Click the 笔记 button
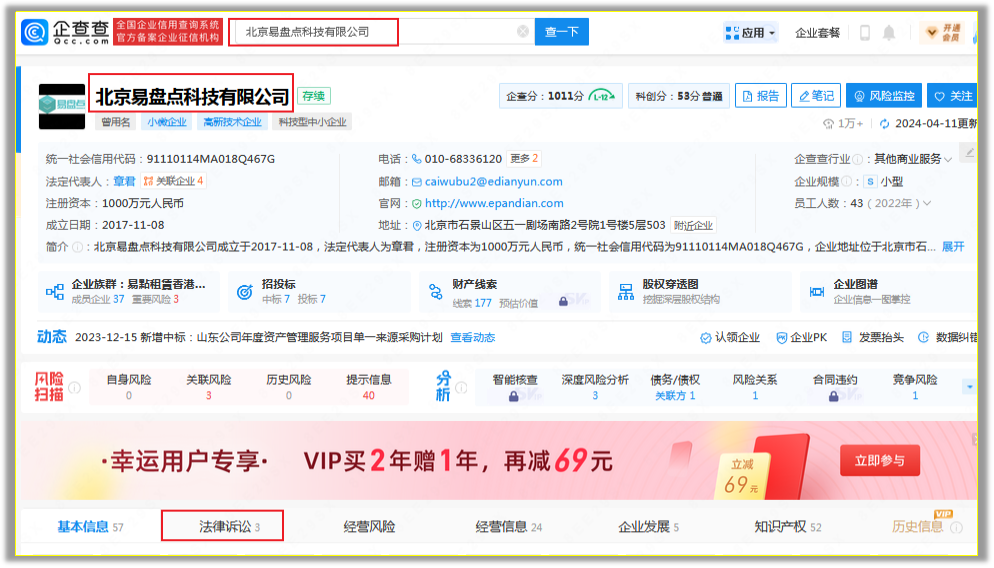This screenshot has height=568, width=994. pyautogui.click(x=816, y=96)
